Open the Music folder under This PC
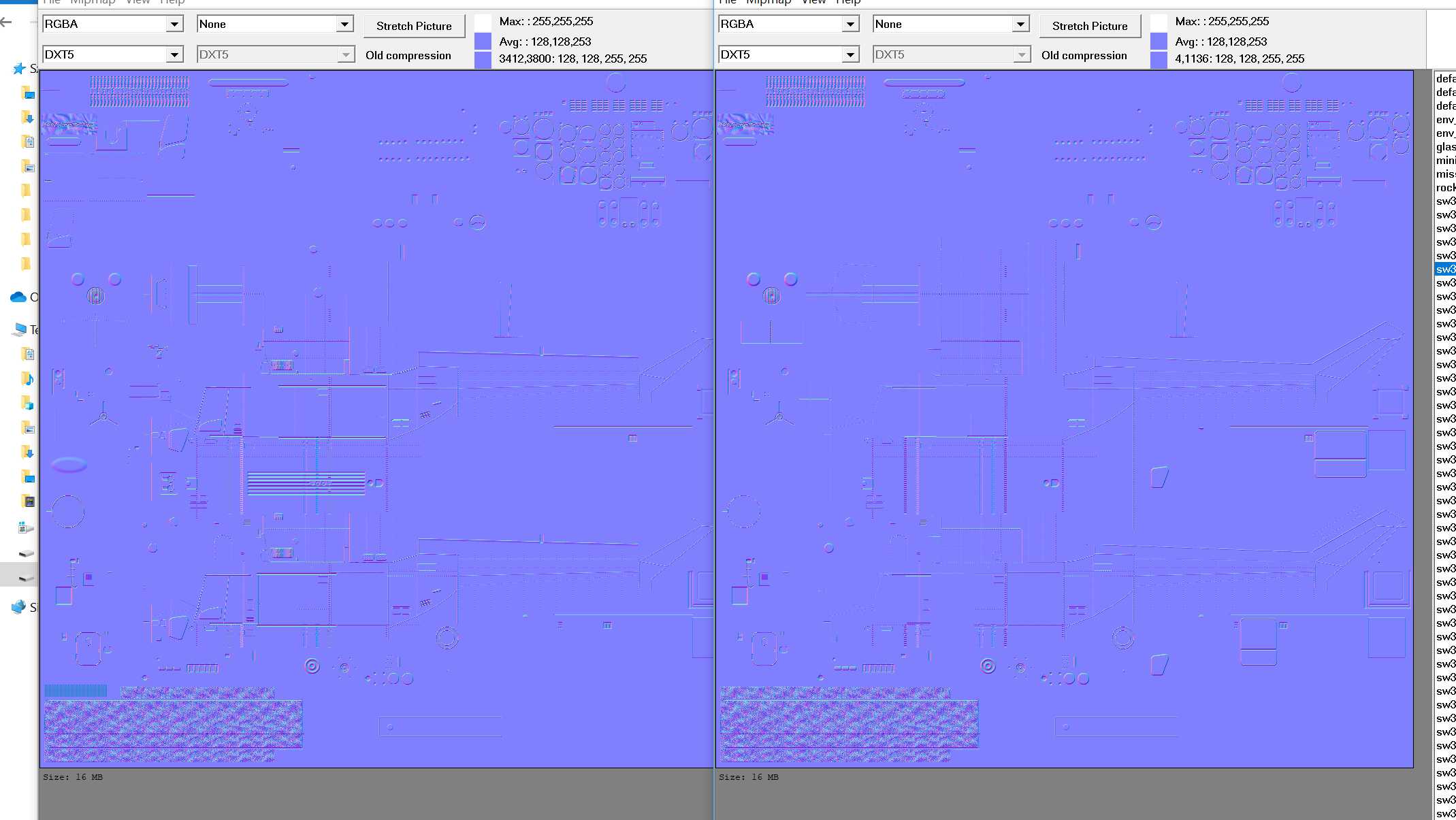Image resolution: width=1456 pixels, height=820 pixels. [27, 378]
